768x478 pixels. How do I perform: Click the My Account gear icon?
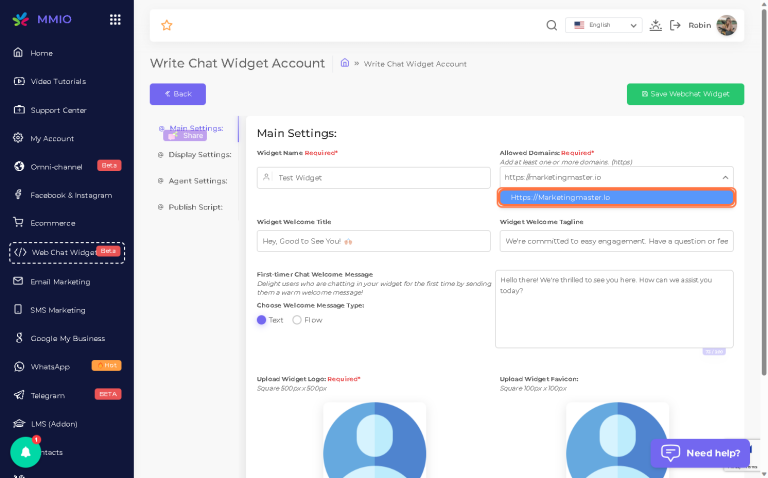pos(18,138)
